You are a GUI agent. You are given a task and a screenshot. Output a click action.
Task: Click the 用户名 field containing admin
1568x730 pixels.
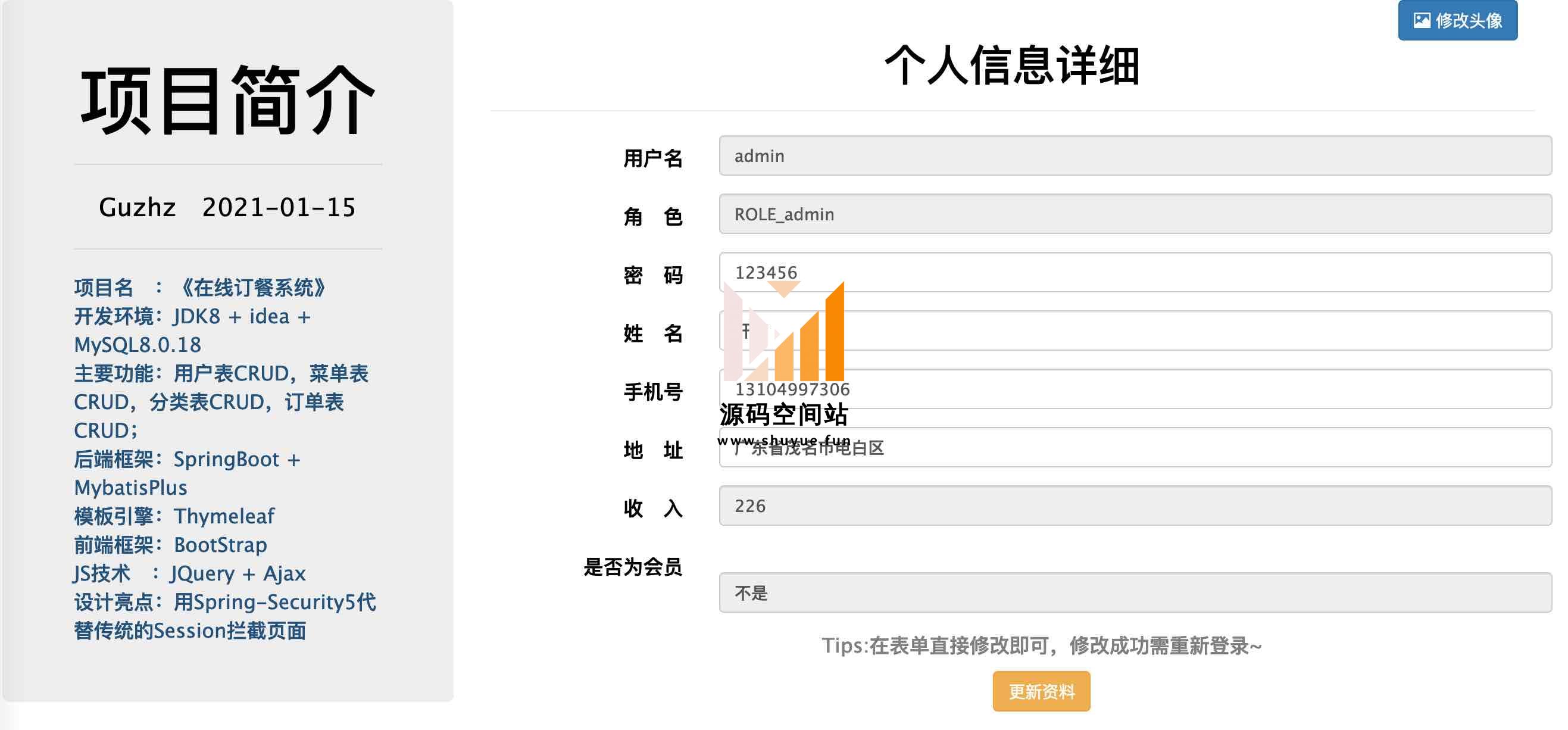1135,156
